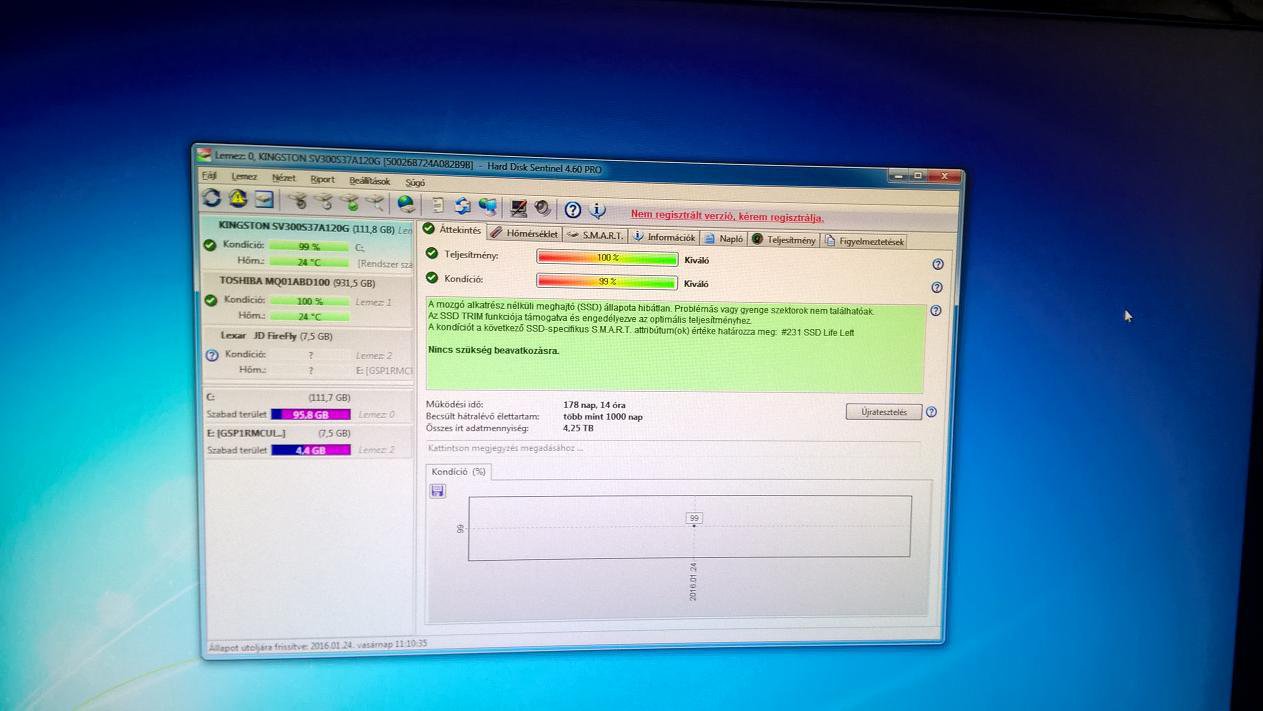
Task: Select the Lexar JD FireFly disk entry
Action: (x=308, y=353)
